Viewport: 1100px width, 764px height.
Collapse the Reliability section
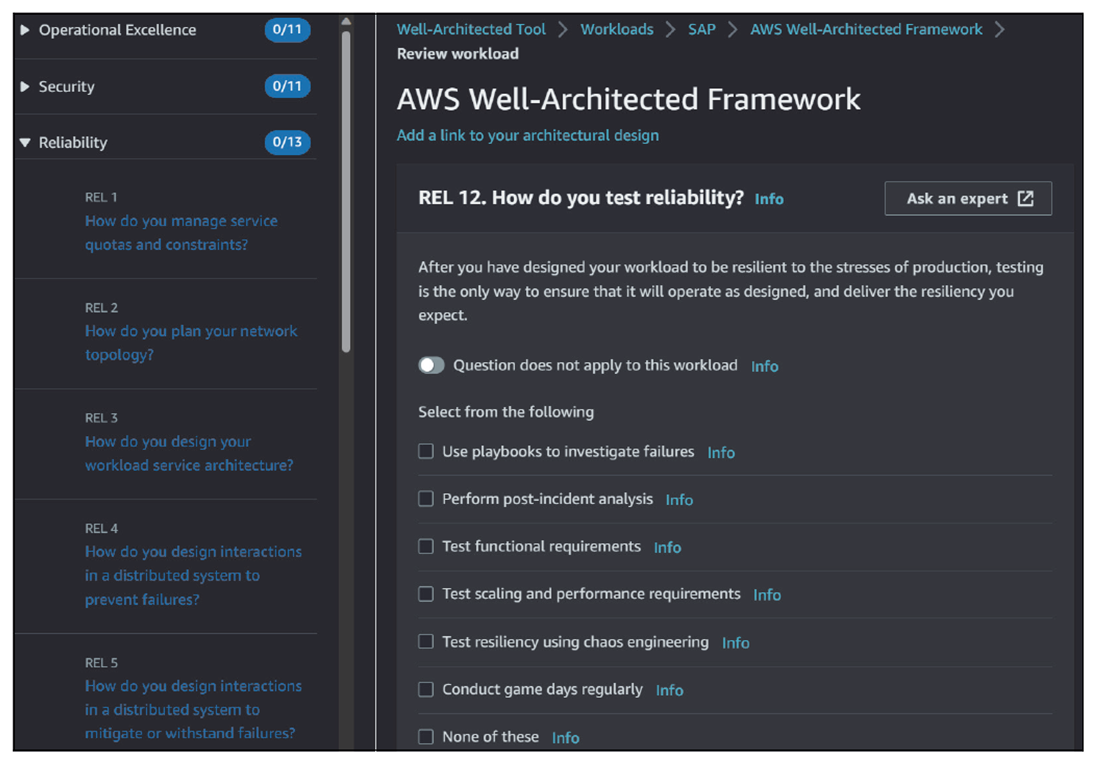pos(25,142)
